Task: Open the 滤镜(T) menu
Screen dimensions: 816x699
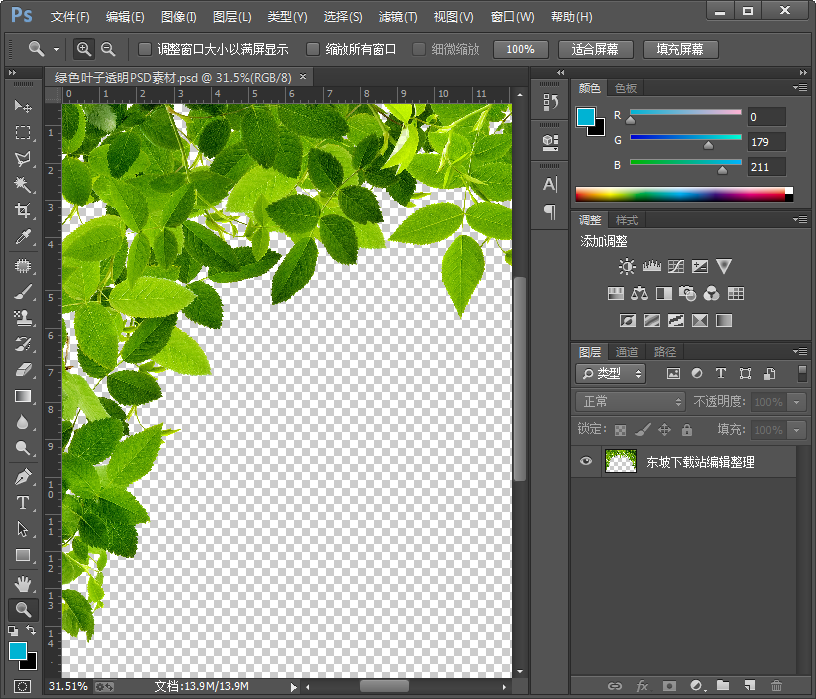Action: [x=398, y=17]
